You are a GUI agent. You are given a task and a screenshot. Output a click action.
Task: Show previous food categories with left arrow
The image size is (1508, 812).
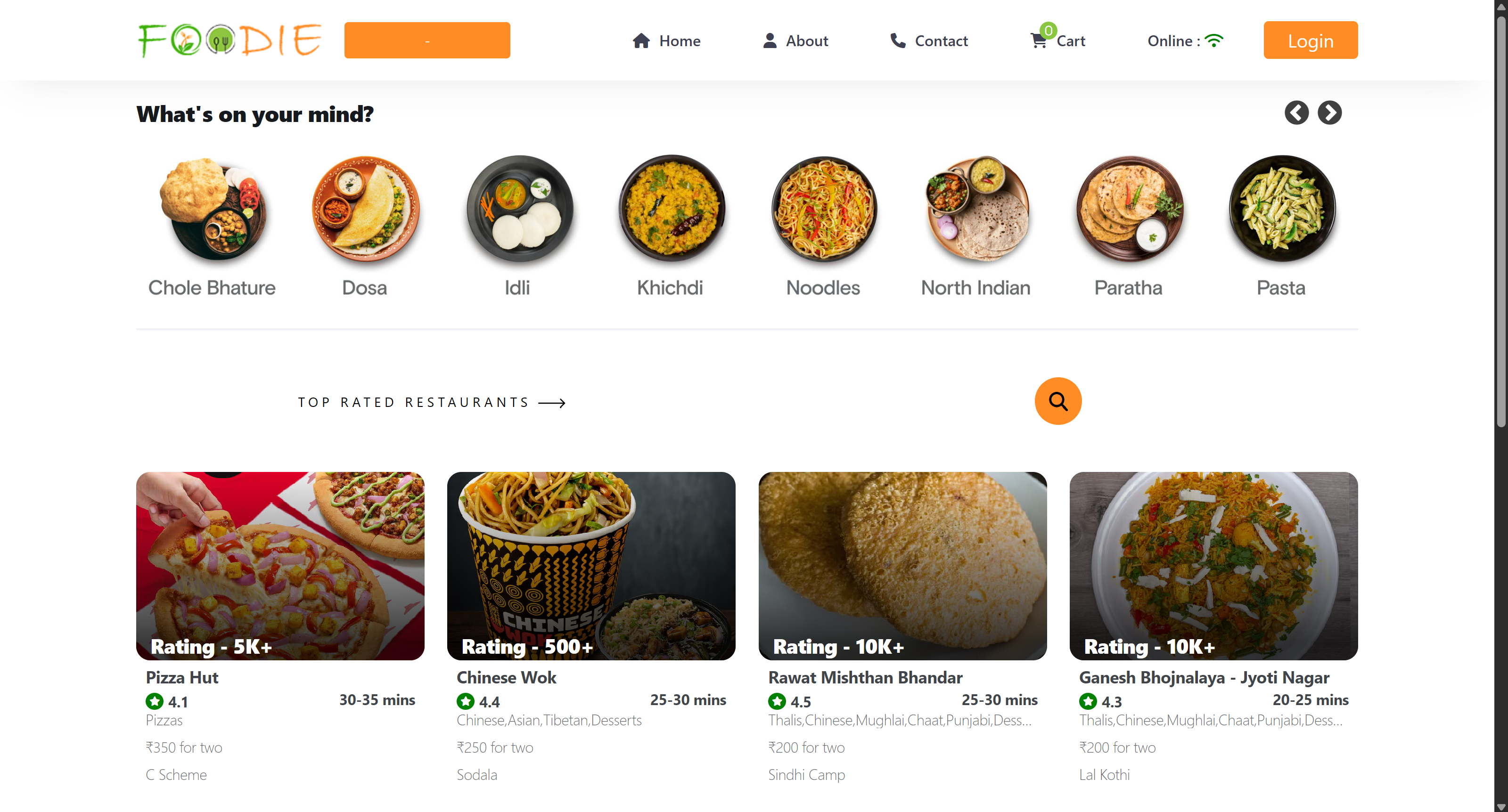point(1296,113)
